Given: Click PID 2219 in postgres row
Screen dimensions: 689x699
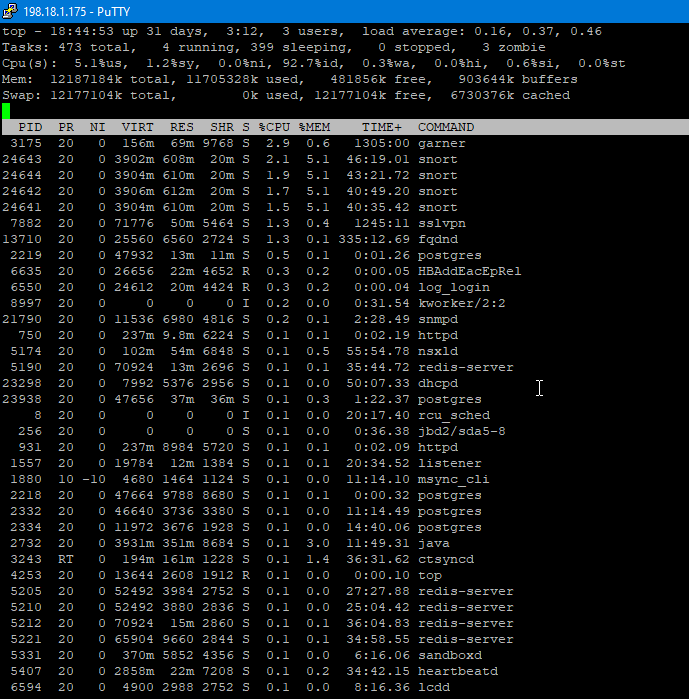Looking at the screenshot, I should point(26,255).
